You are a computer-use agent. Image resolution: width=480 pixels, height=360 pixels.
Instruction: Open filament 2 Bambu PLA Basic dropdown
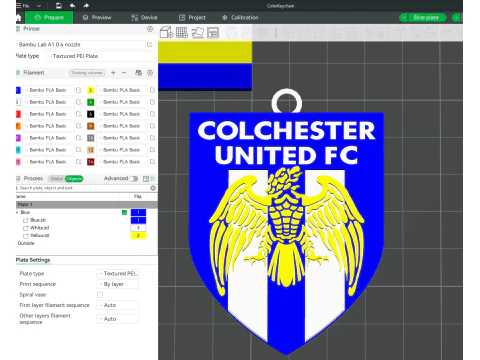[122, 90]
